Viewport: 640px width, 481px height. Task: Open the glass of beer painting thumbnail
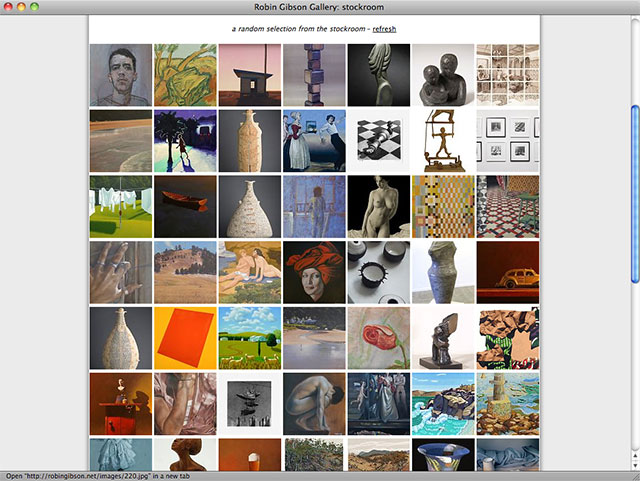(x=250, y=454)
